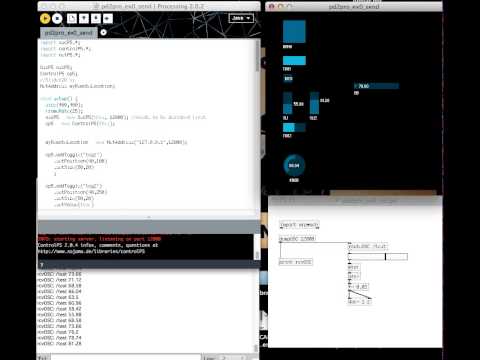Select the routeOSC object in Pd patch
Image resolution: width=480 pixels, height=360 pixels.
tap(367, 246)
